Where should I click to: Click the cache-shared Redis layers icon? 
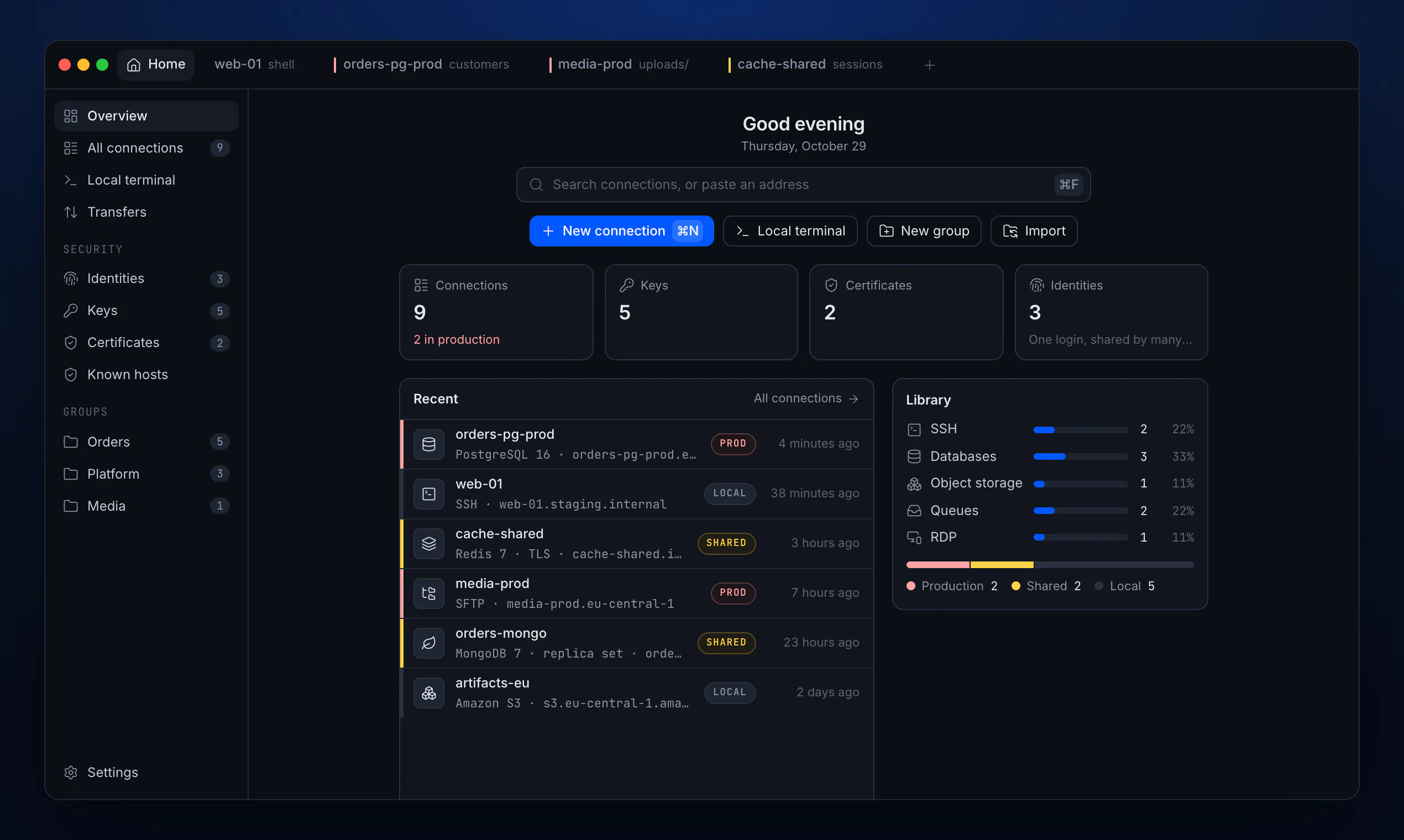[428, 544]
